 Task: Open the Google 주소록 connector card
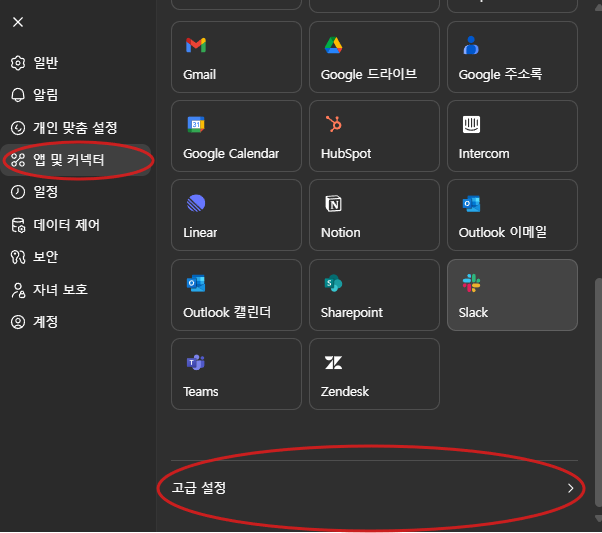coord(512,57)
